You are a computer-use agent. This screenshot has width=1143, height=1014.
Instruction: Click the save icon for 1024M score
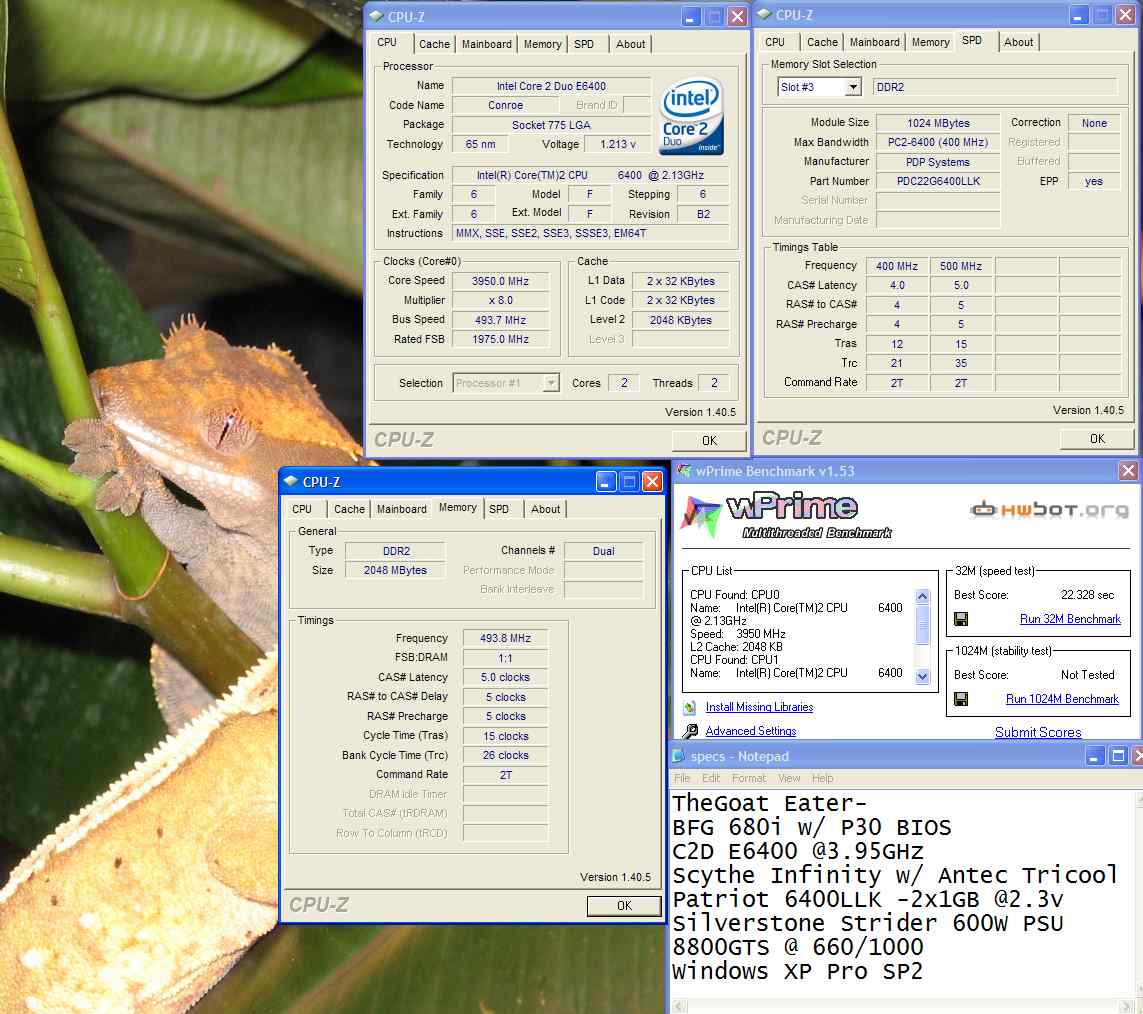coord(961,699)
